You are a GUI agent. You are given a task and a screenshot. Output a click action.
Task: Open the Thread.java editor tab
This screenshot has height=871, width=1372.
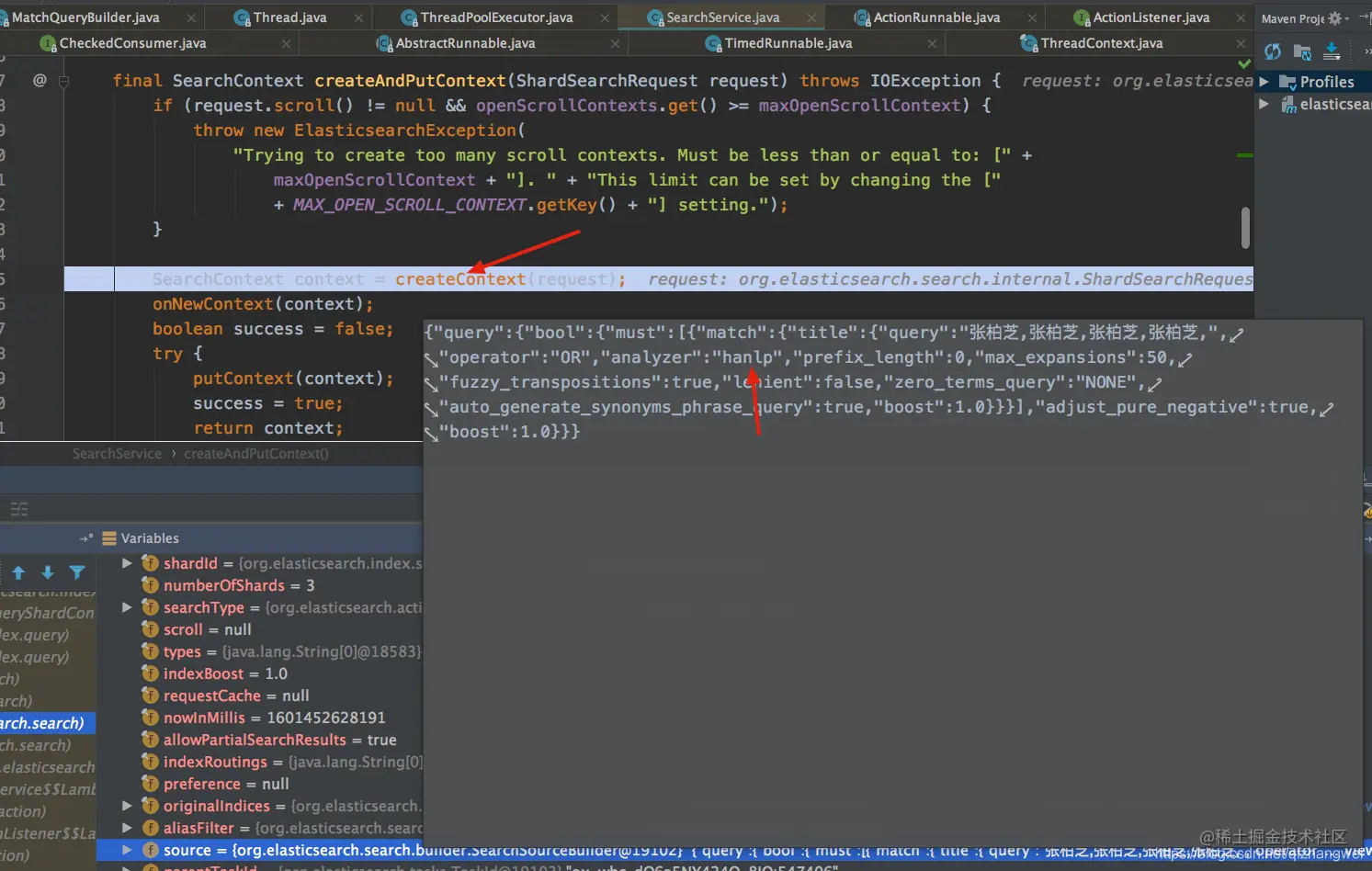point(289,17)
